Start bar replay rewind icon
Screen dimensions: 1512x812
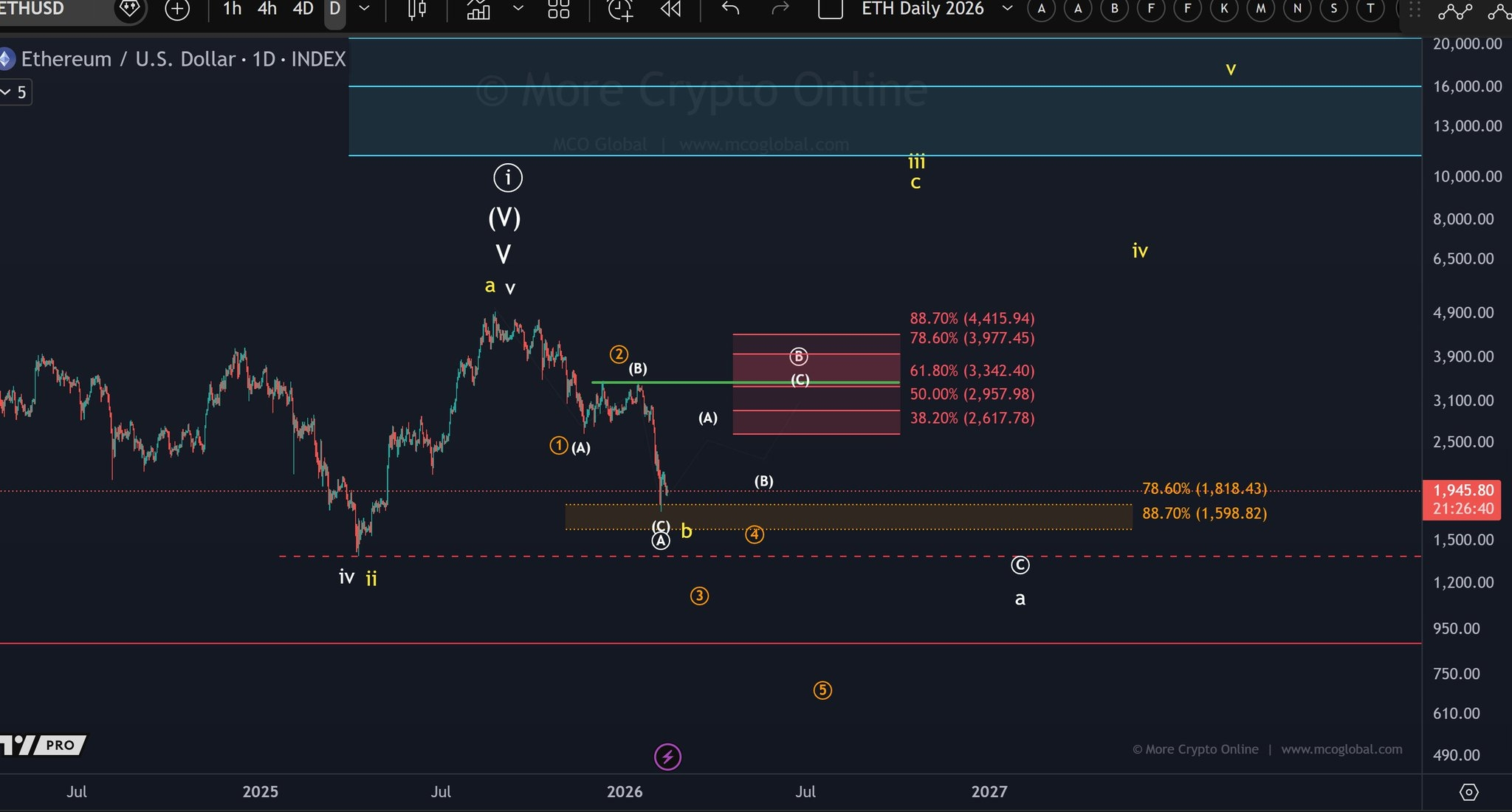[x=670, y=10]
